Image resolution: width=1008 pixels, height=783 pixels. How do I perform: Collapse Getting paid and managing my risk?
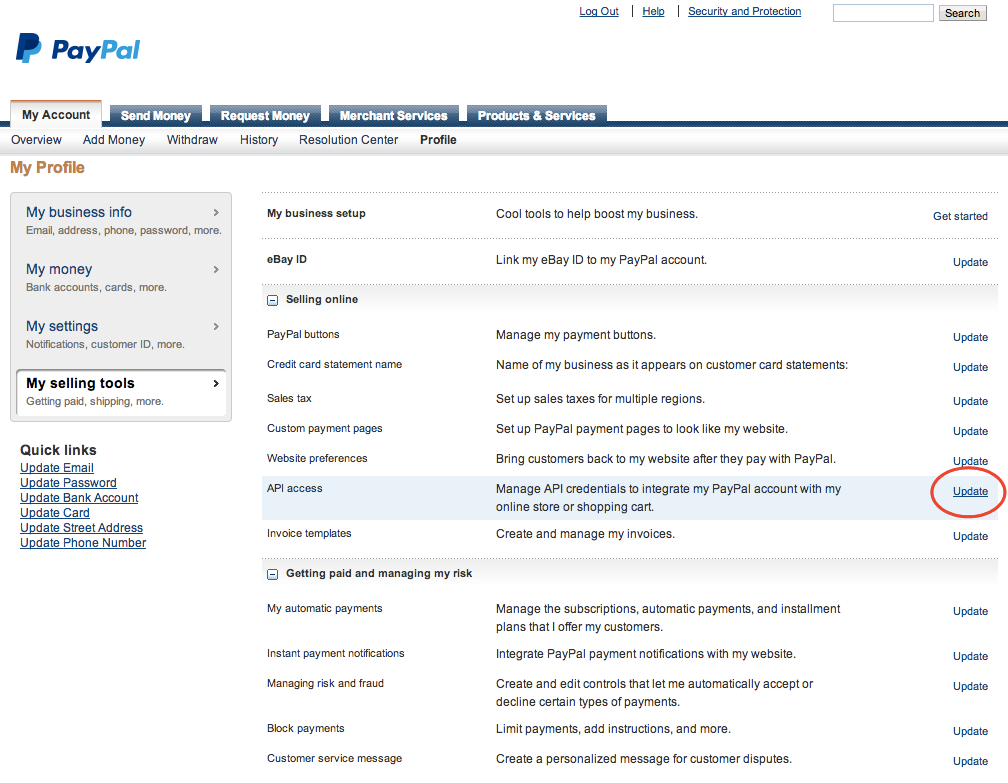pyautogui.click(x=273, y=574)
